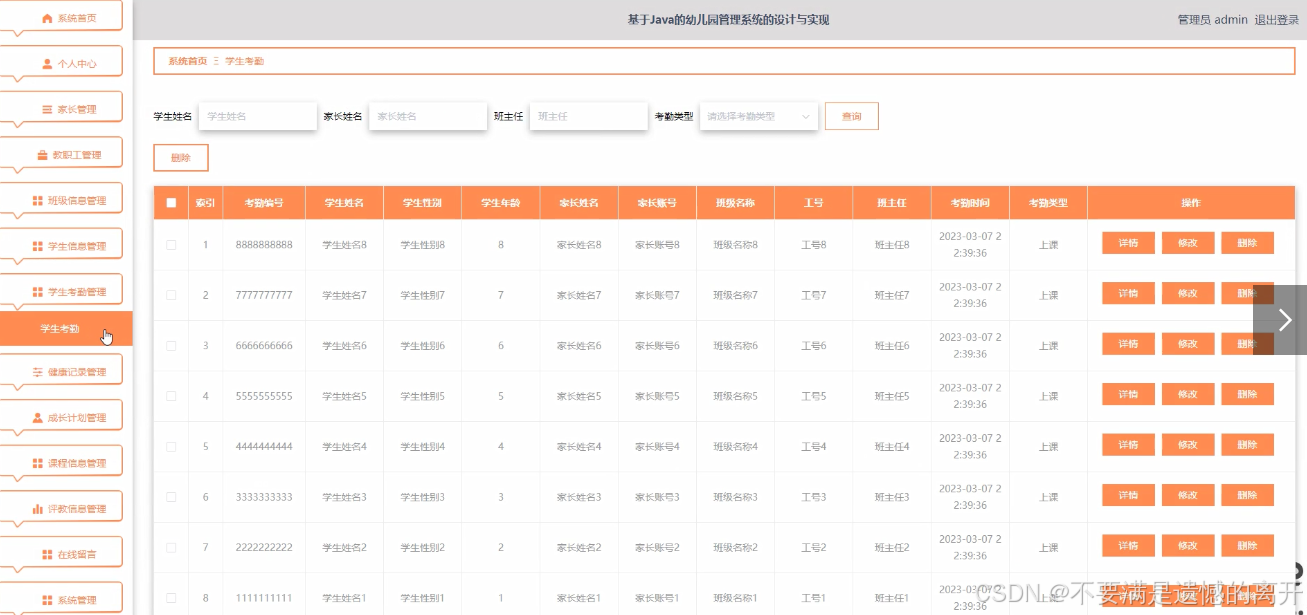
Task: Check the row with 考勤编号 7777777777
Action: click(171, 295)
